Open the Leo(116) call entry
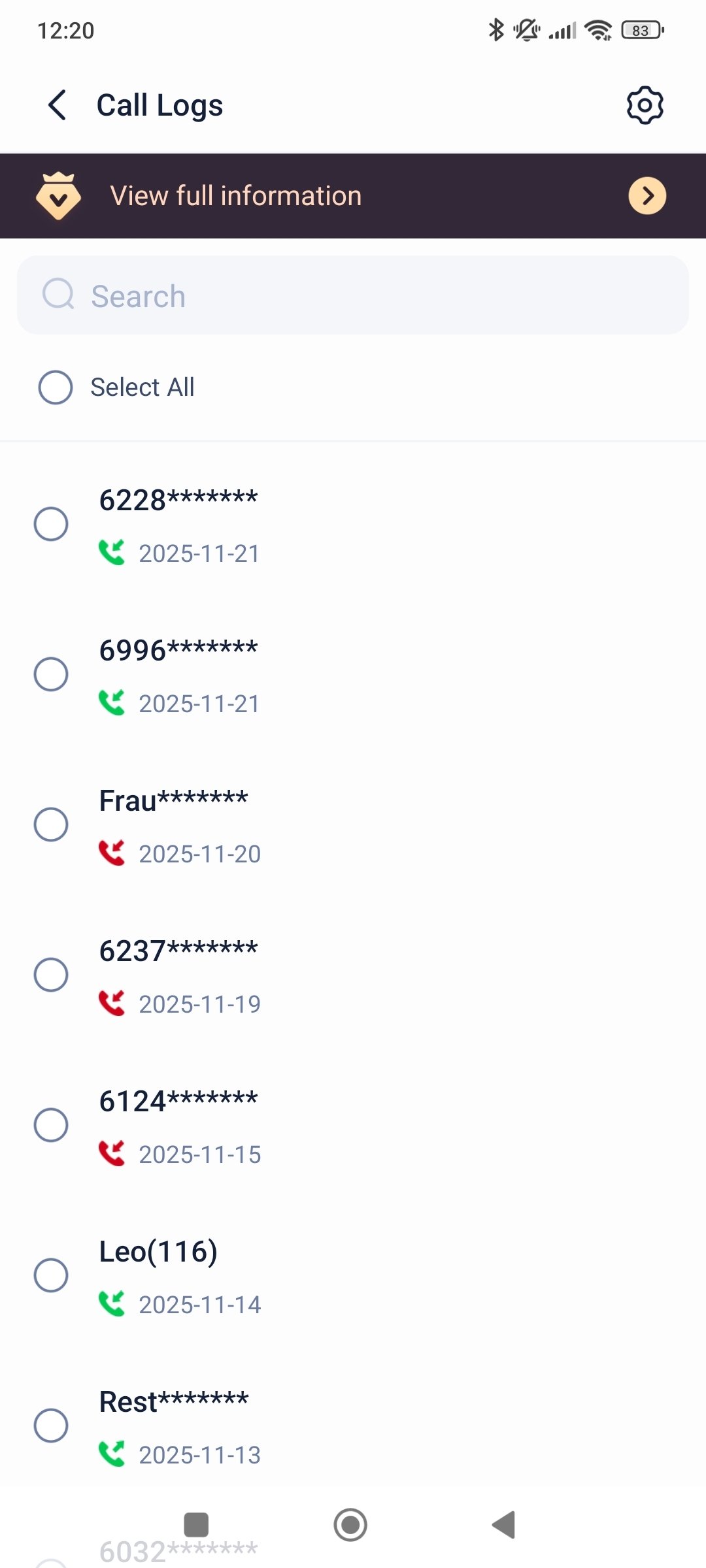Image resolution: width=706 pixels, height=1568 pixels. [x=158, y=1252]
